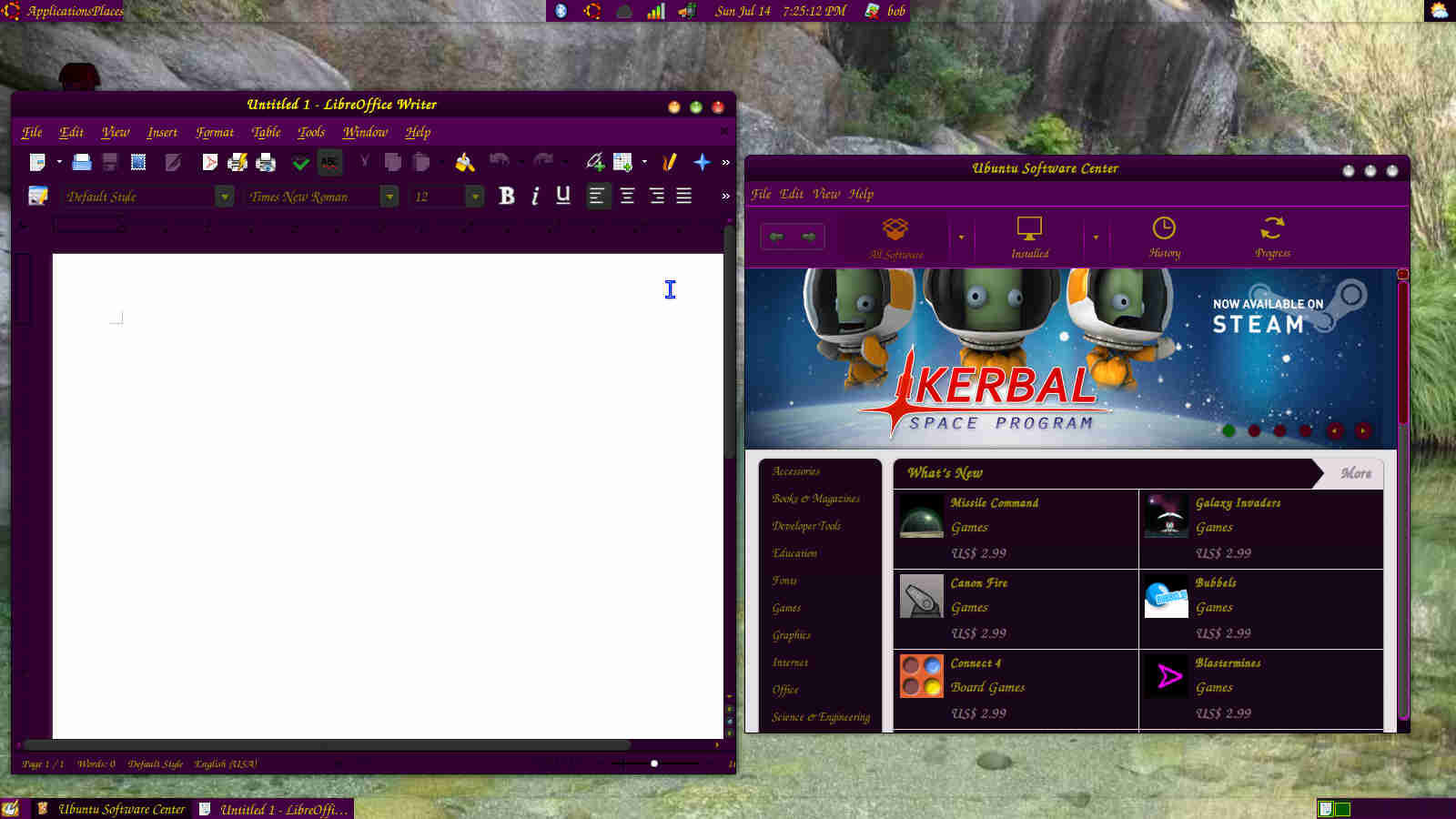Enable Centered paragraph alignment

pyautogui.click(x=627, y=196)
